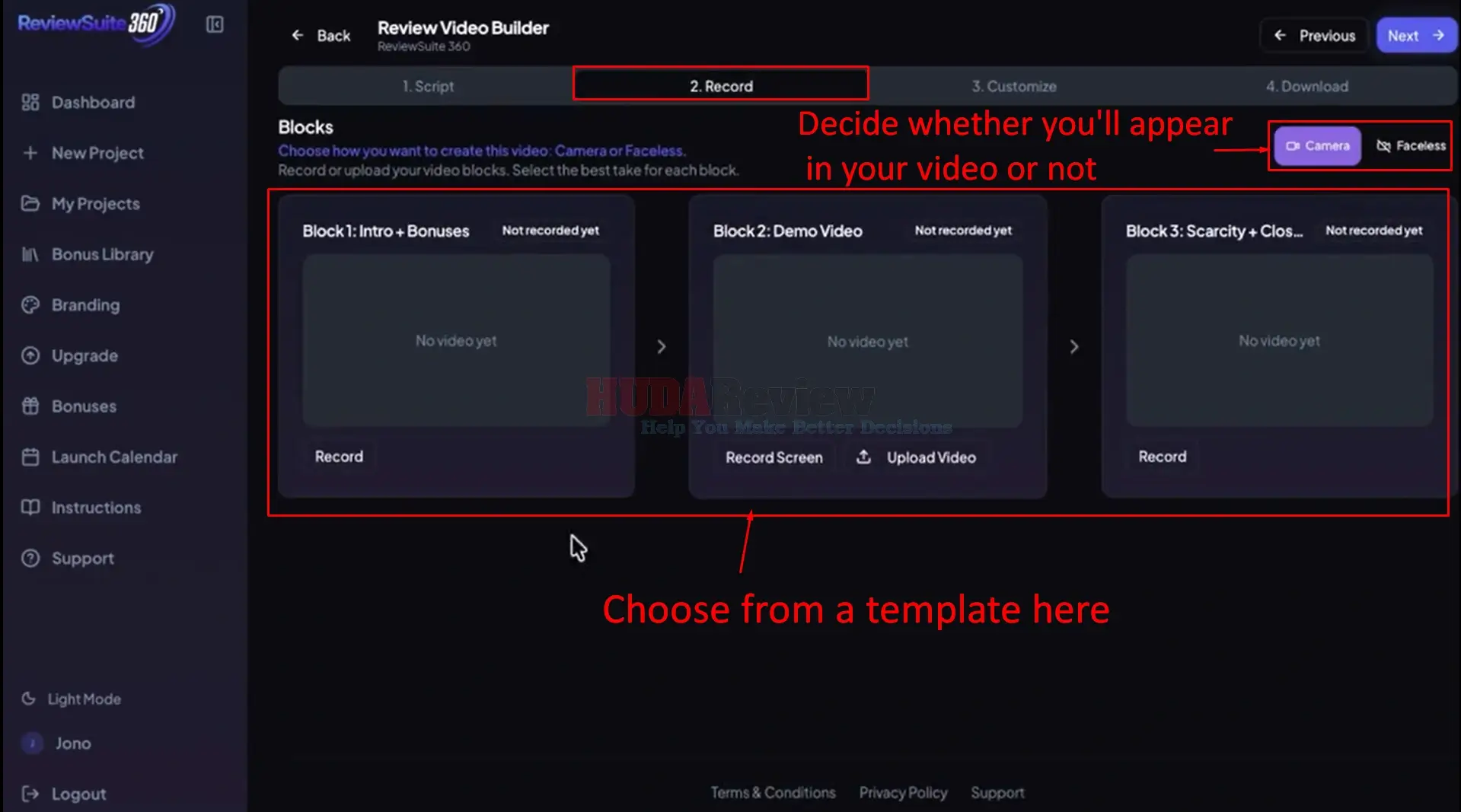Click Next to proceed
1461x812 pixels.
[1415, 35]
